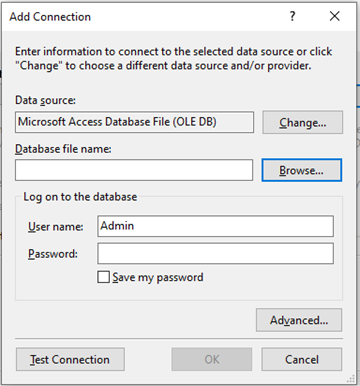Focus the Password input box
Screen dimensions: 360x386
(x=215, y=253)
